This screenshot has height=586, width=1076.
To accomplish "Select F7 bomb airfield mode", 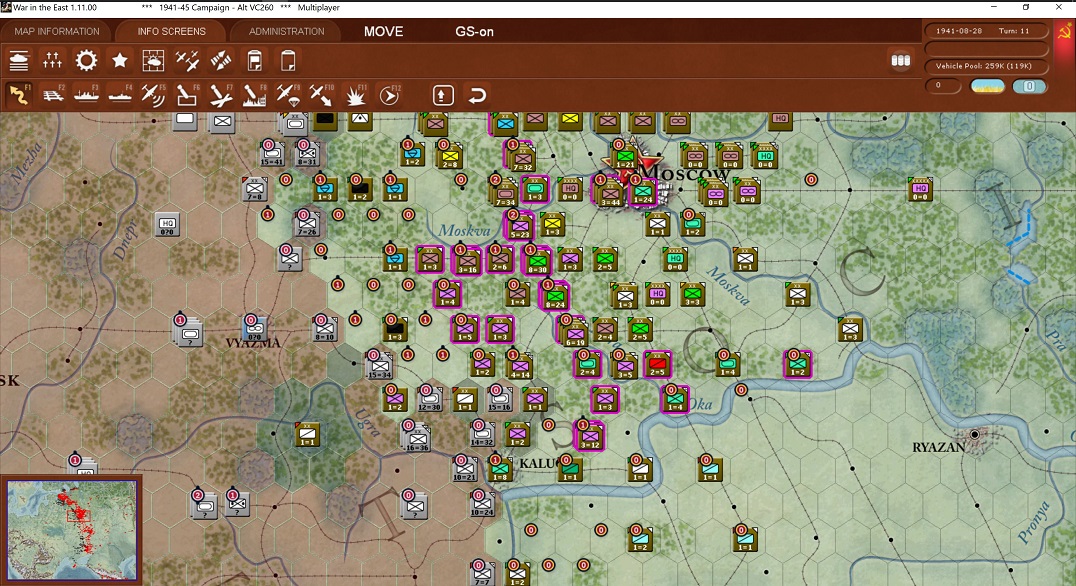I will [x=220, y=95].
